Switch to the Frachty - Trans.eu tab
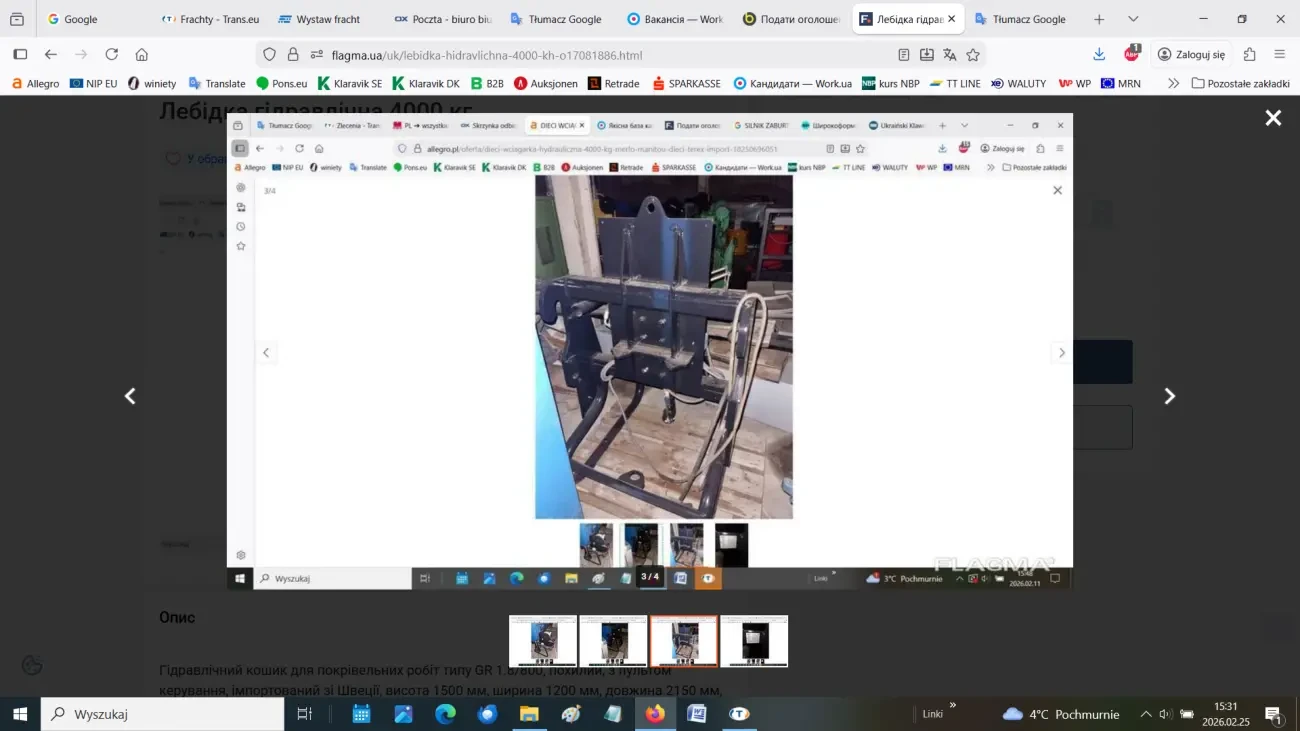Screen dimensions: 1300x731 (210, 19)
